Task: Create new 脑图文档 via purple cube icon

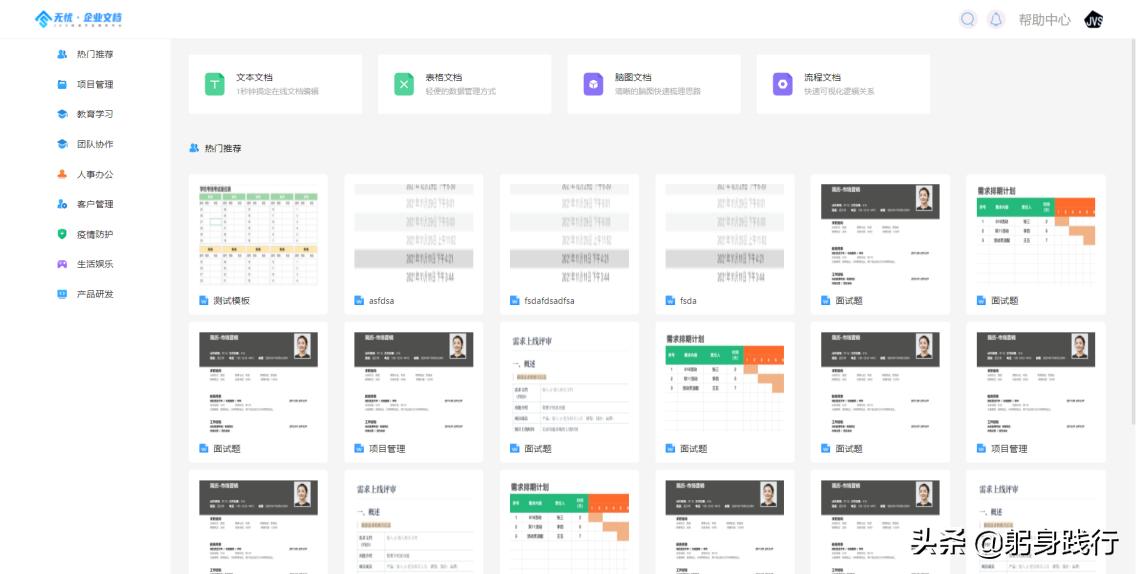Action: (x=593, y=84)
